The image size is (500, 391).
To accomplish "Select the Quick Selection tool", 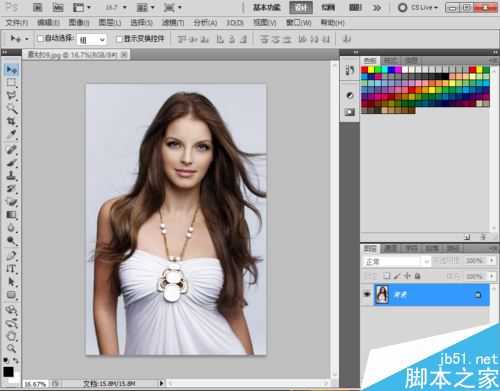I will pos(12,109).
